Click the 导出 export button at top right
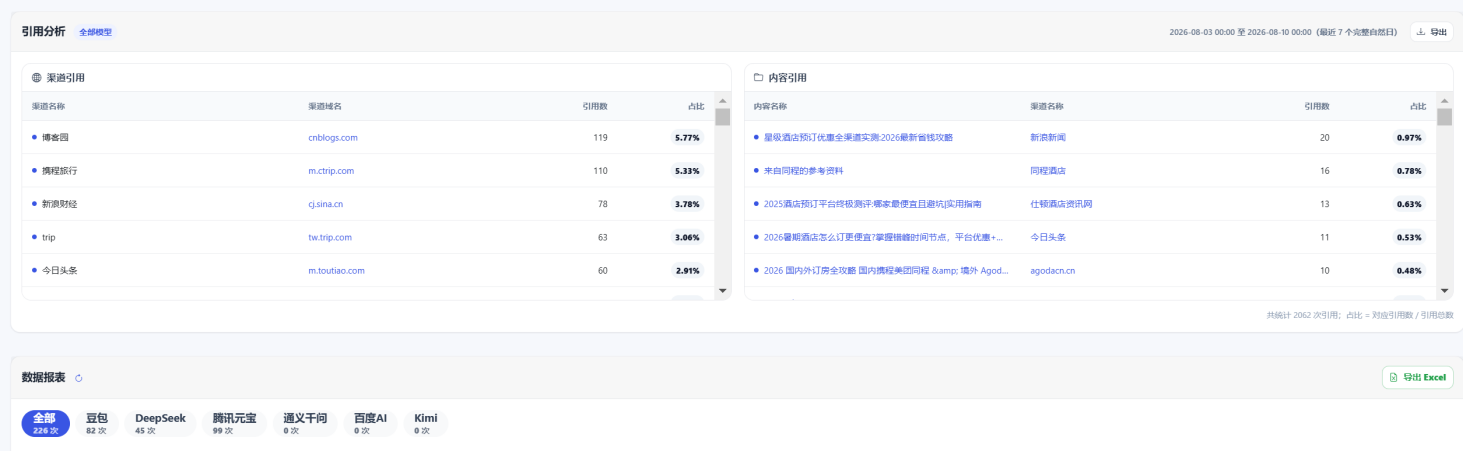The height and width of the screenshot is (451, 1463). [1432, 32]
